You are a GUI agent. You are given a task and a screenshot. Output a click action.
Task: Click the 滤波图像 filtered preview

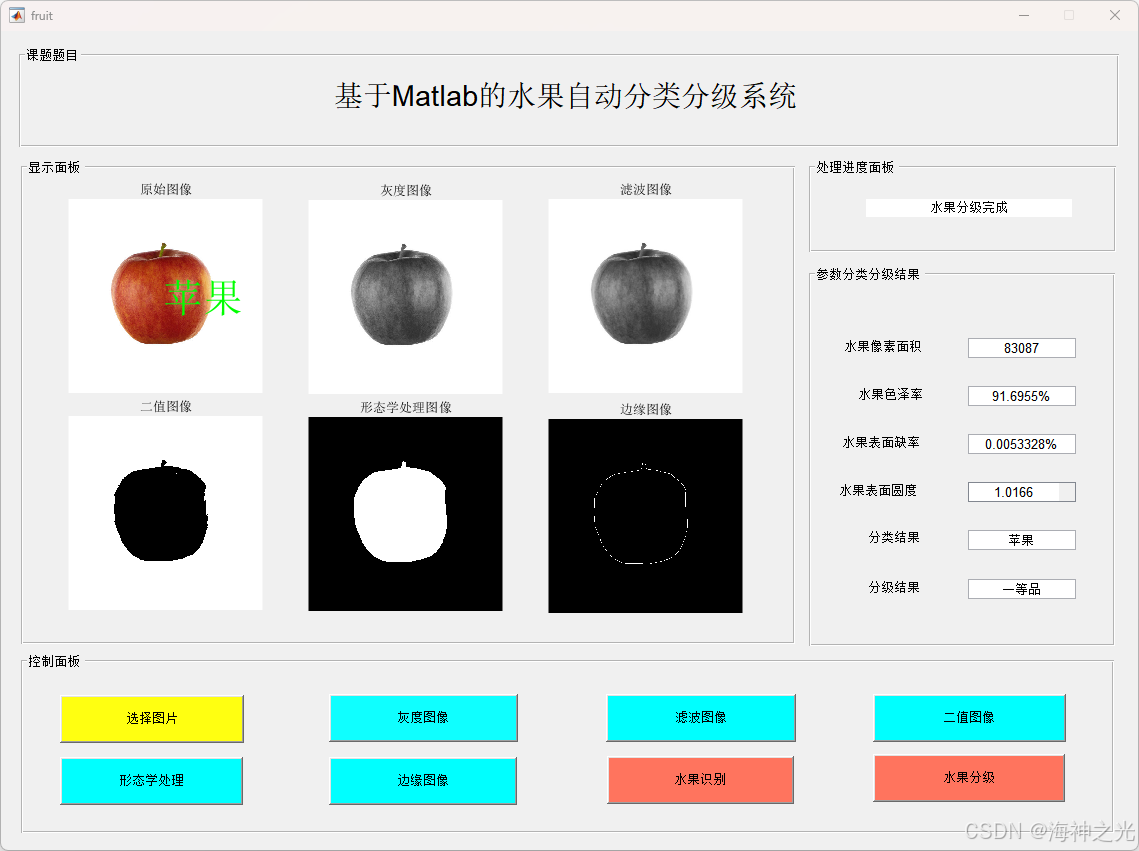tap(644, 295)
